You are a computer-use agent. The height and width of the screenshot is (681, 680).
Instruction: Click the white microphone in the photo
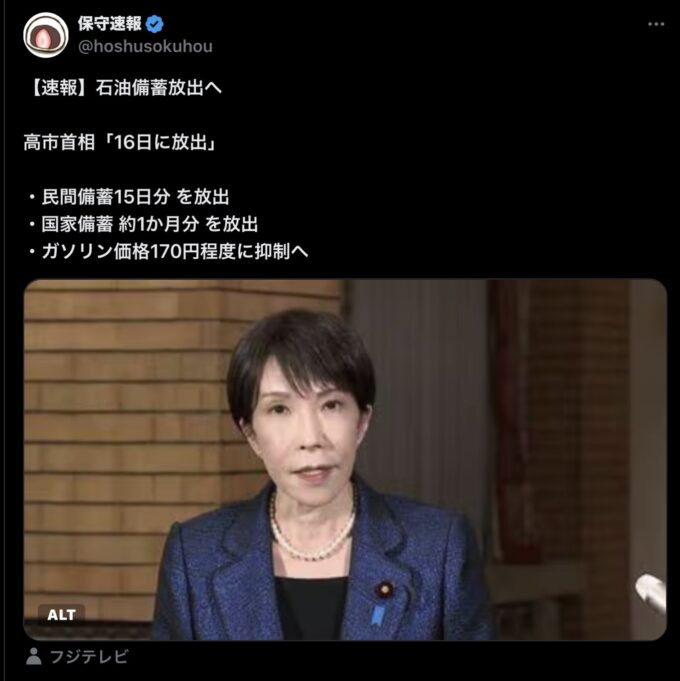pyautogui.click(x=650, y=592)
